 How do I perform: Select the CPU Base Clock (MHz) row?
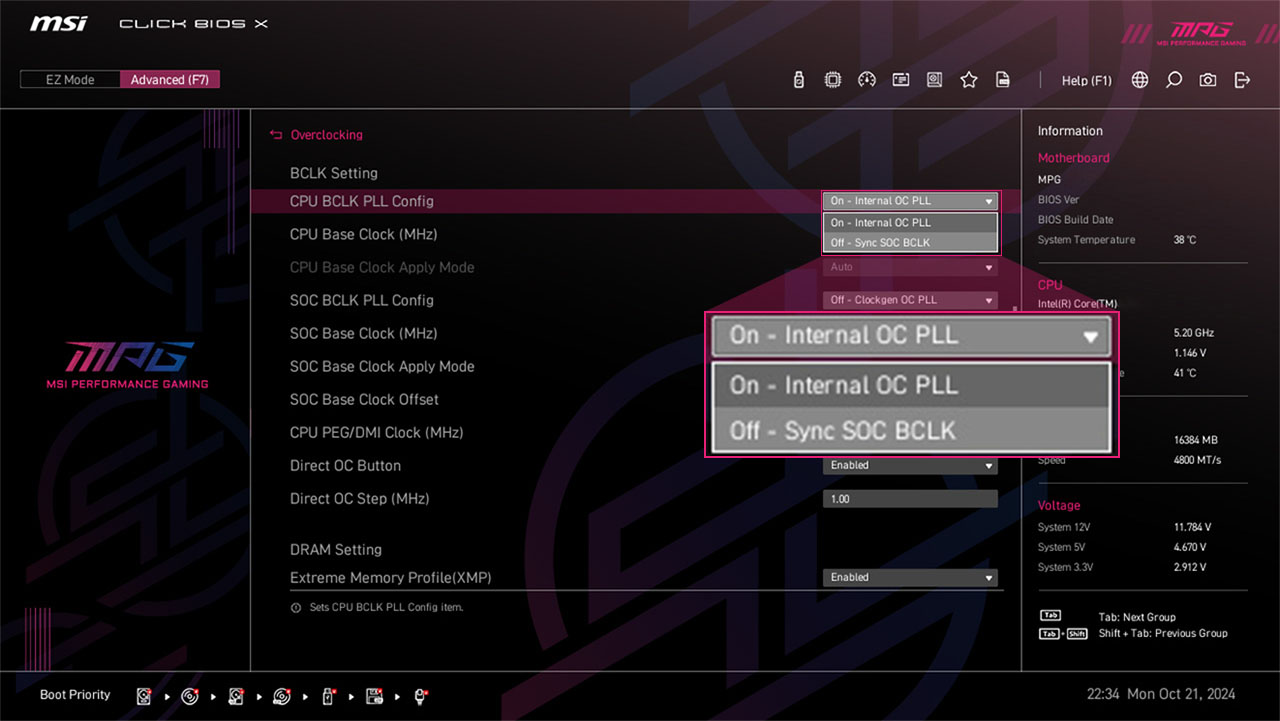363,234
